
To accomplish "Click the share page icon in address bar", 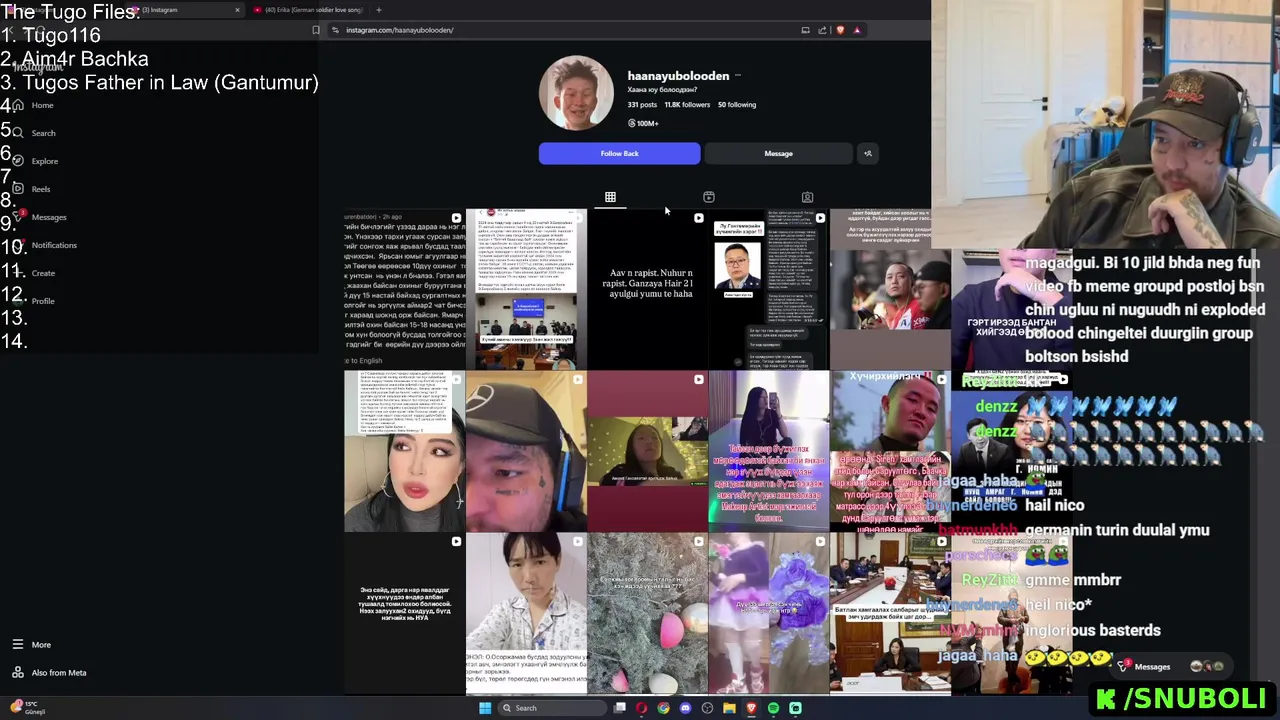I will tap(822, 30).
